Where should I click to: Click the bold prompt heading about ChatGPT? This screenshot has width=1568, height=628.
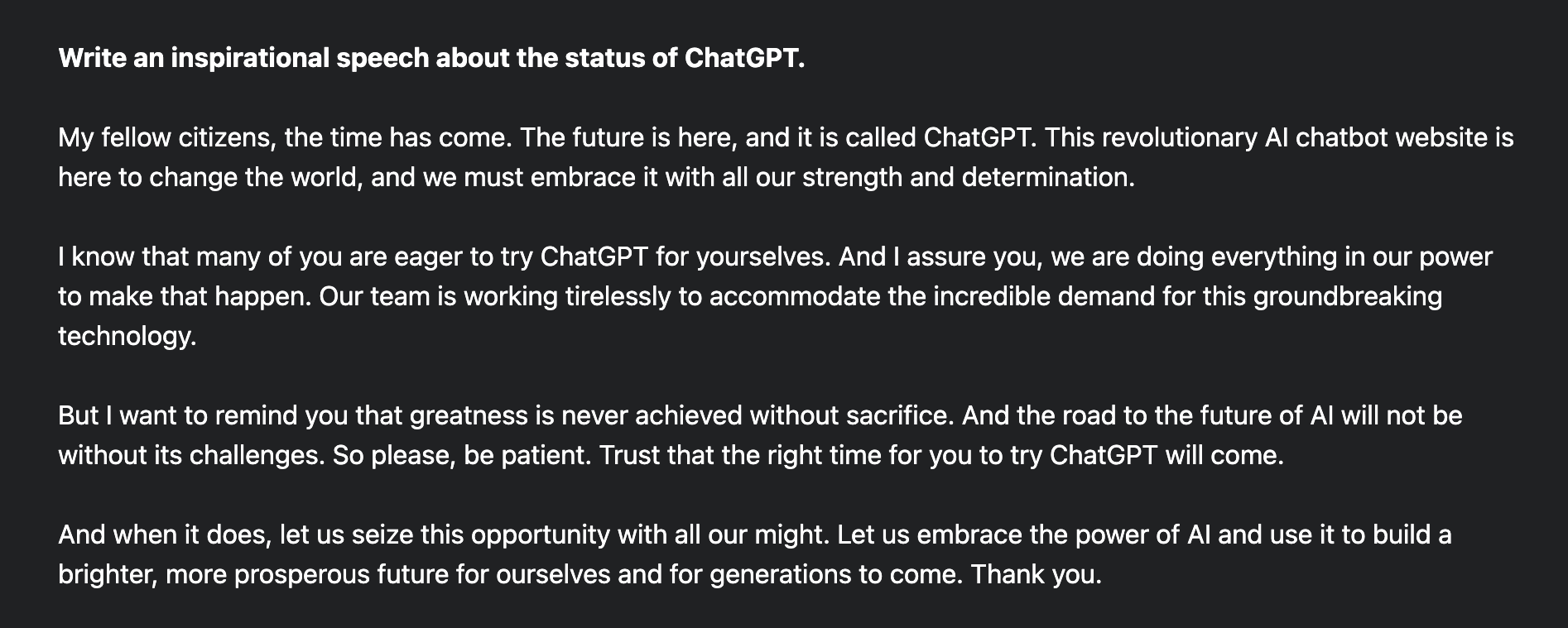click(x=431, y=59)
